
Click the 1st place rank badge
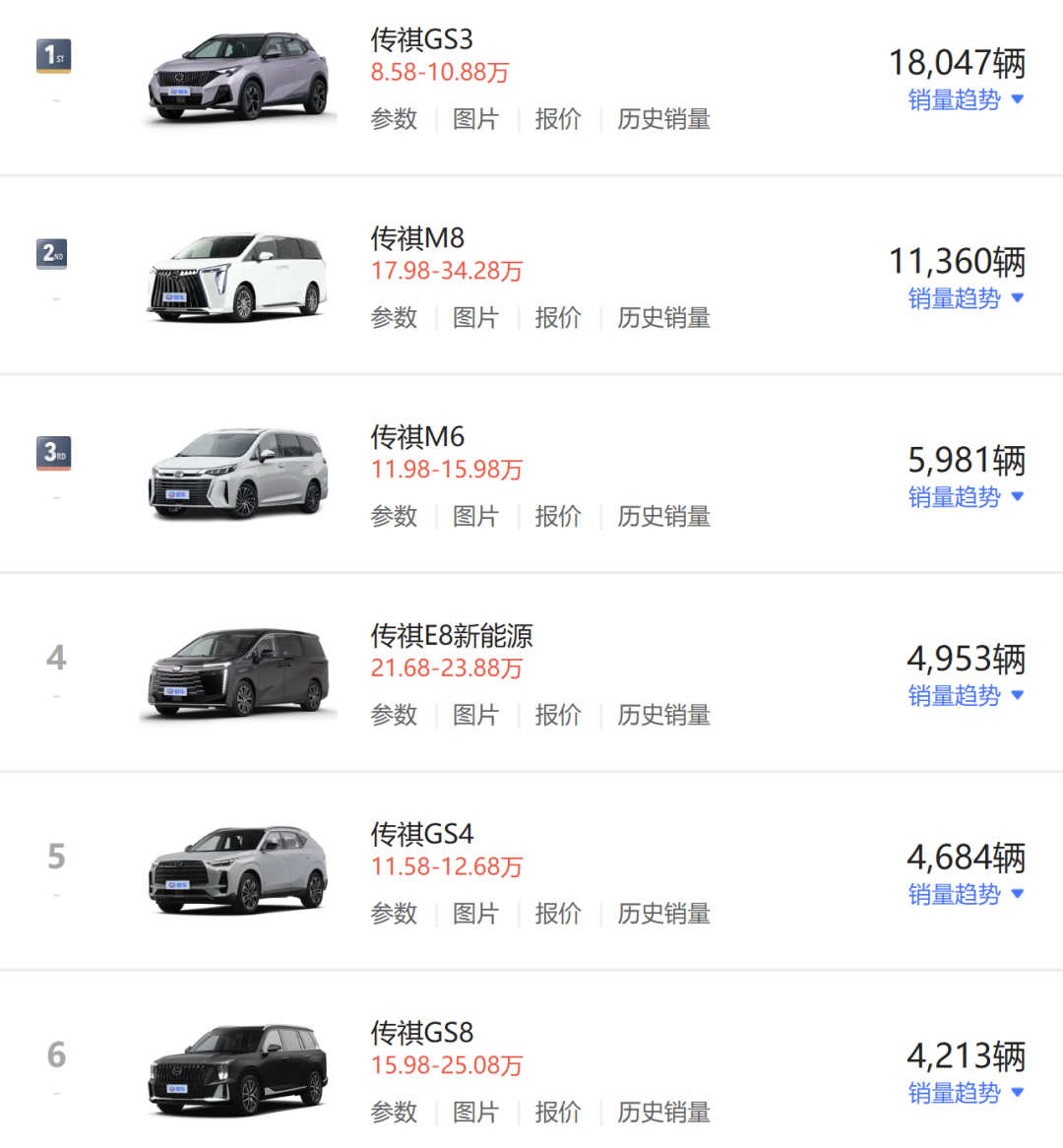53,55
